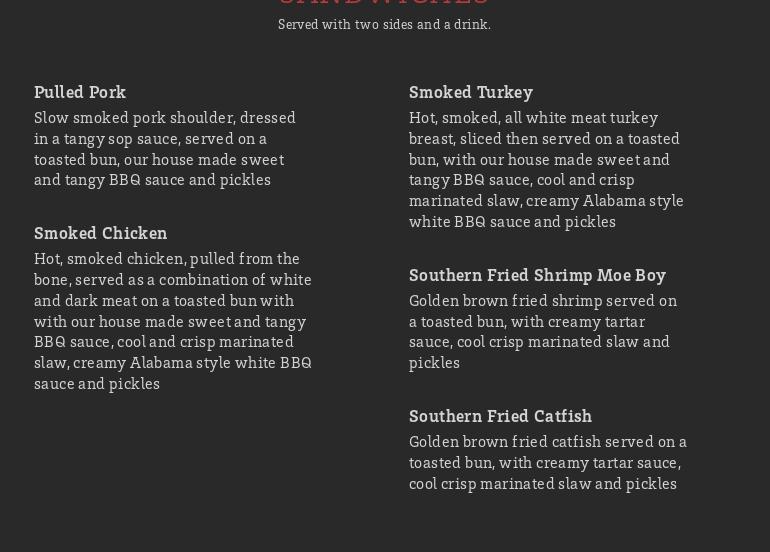The height and width of the screenshot is (552, 770).
Task: Click the Smoked Chicken title
Action: 100,233
